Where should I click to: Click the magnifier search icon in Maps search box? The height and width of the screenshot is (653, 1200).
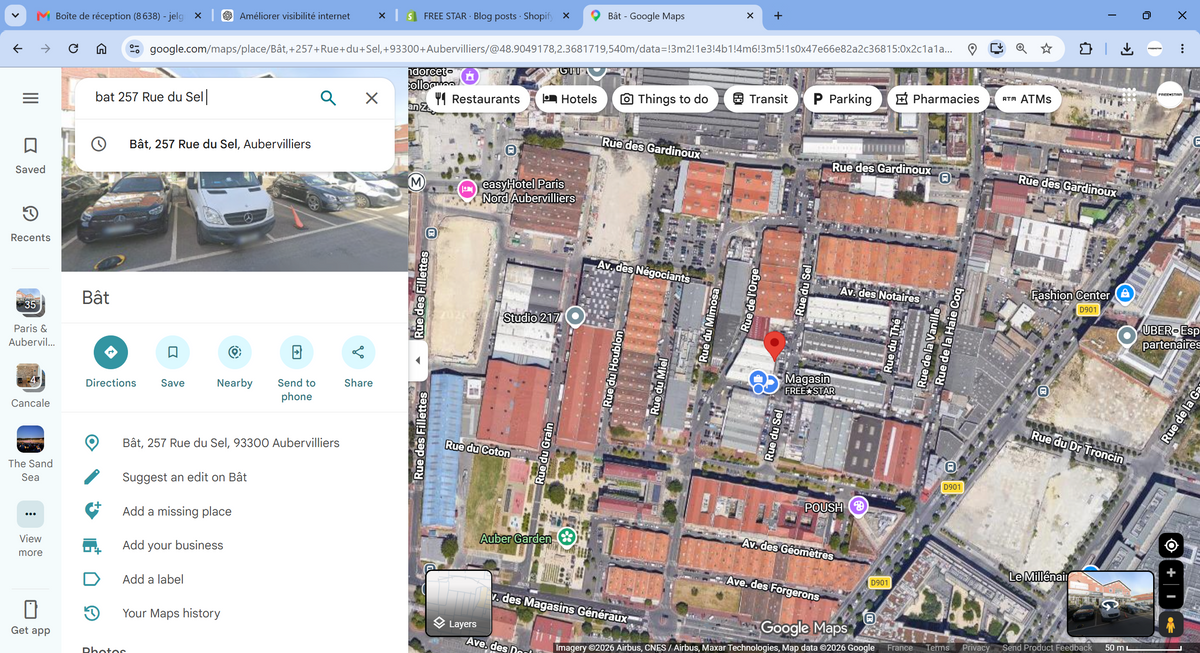click(328, 97)
